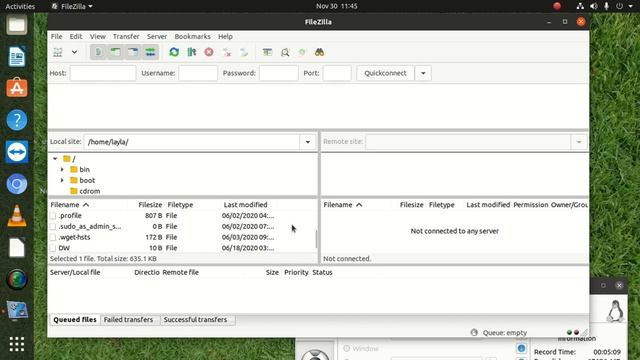Open the Site Manager icon
Viewport: 640px width, 360px height.
[x=58, y=52]
